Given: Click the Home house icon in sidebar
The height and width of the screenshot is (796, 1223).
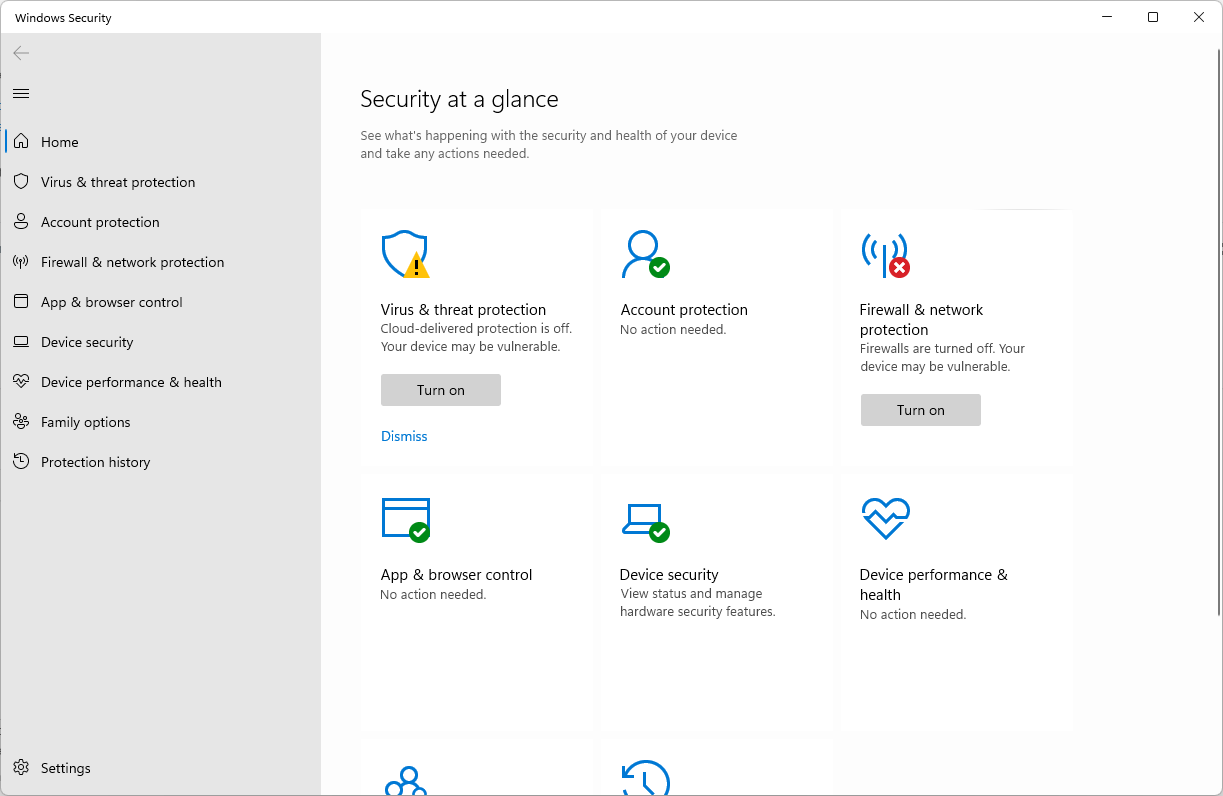Looking at the screenshot, I should point(21,142).
